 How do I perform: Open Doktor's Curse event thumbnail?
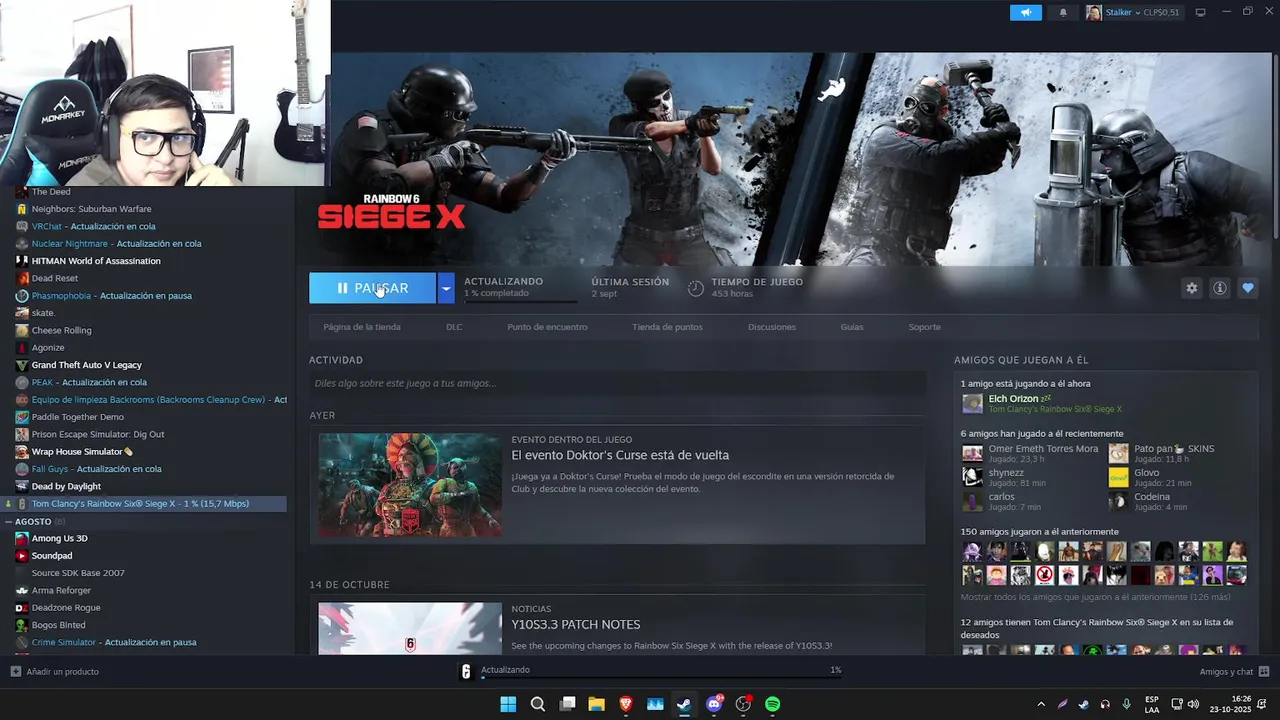click(410, 485)
